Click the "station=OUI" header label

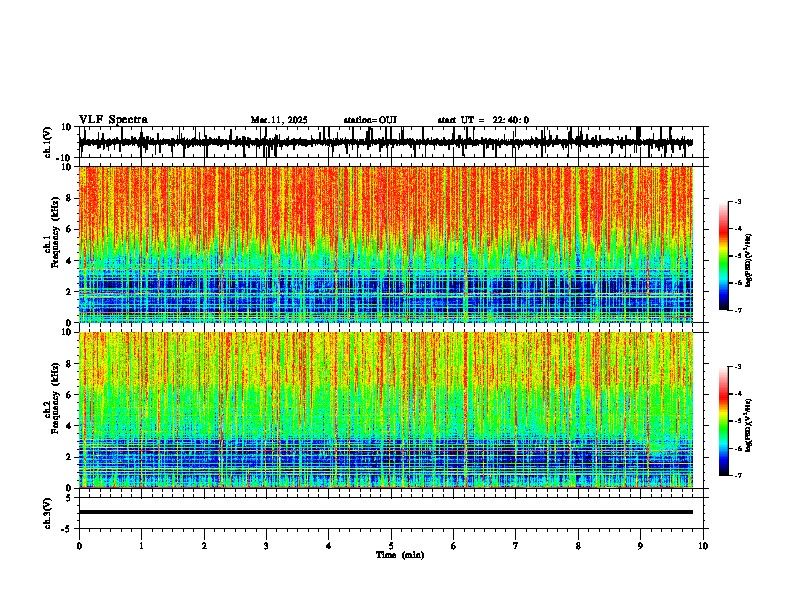coord(370,120)
